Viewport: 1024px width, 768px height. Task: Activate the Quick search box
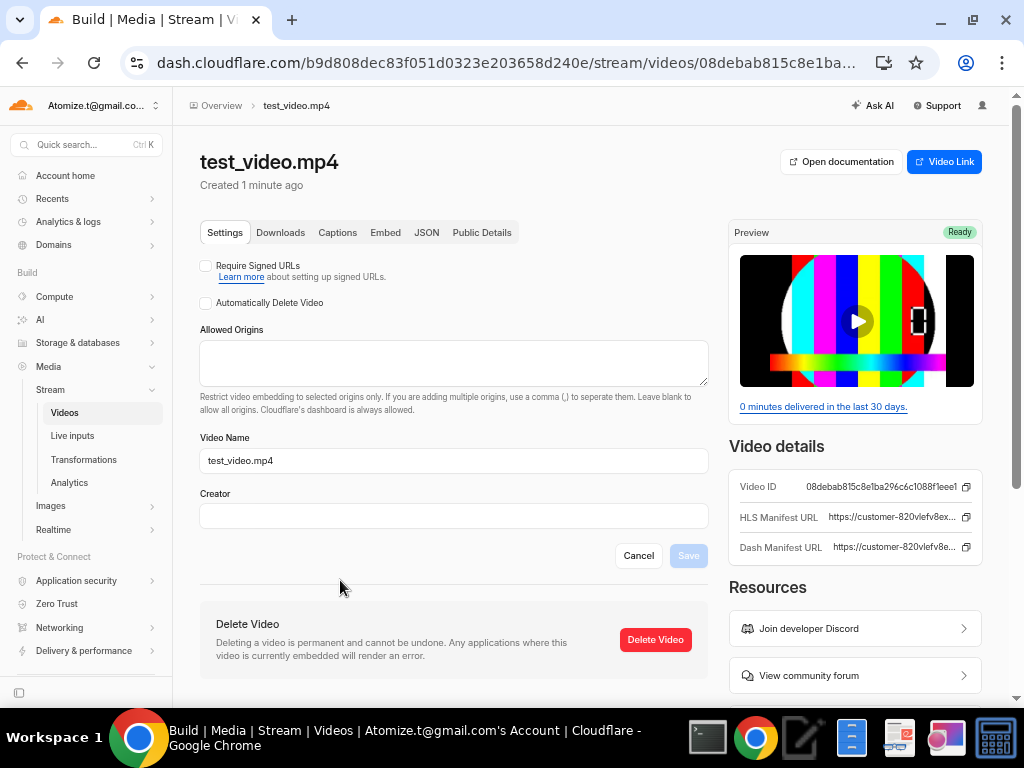point(85,144)
